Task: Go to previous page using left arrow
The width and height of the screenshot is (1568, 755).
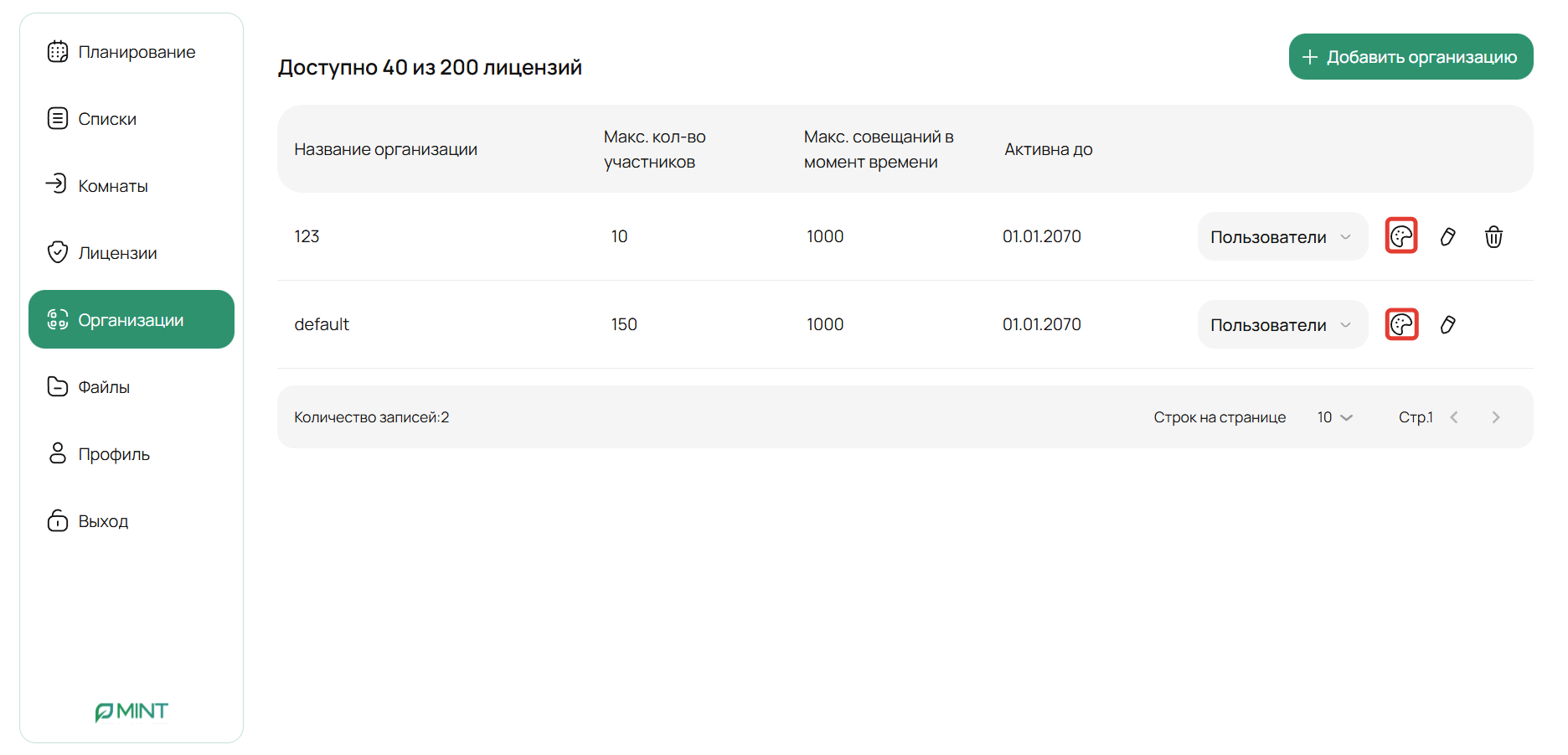Action: (1454, 417)
